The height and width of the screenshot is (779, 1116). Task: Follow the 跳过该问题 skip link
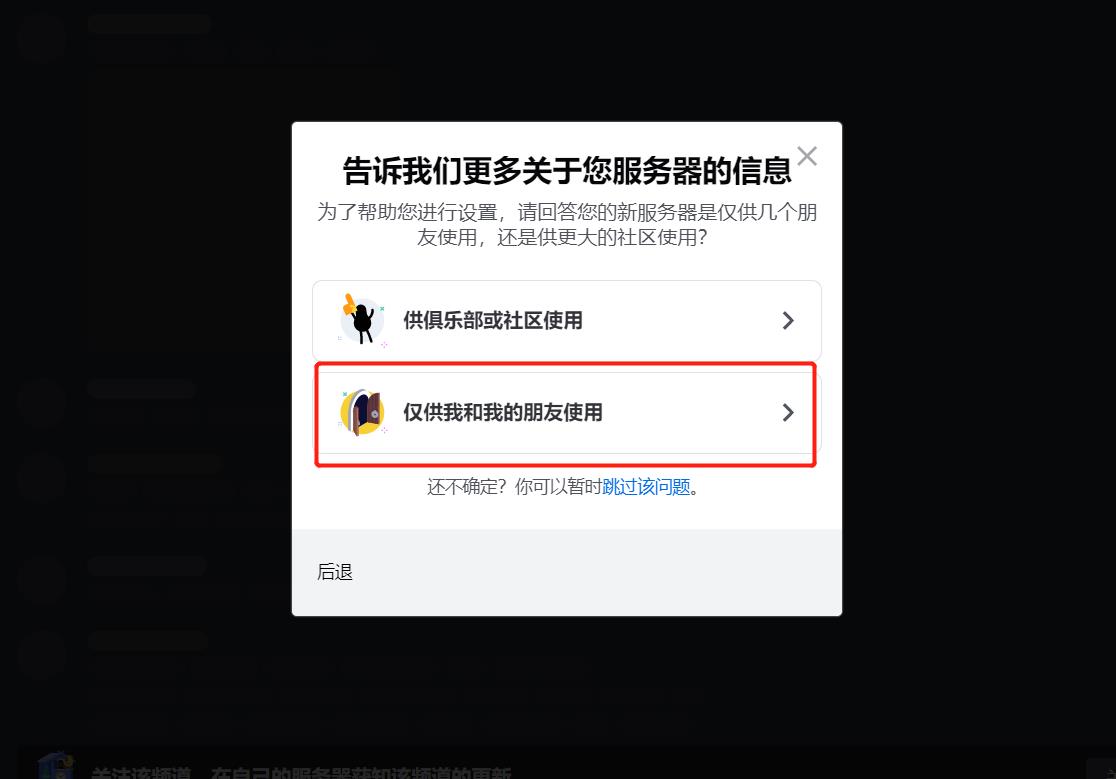click(646, 487)
